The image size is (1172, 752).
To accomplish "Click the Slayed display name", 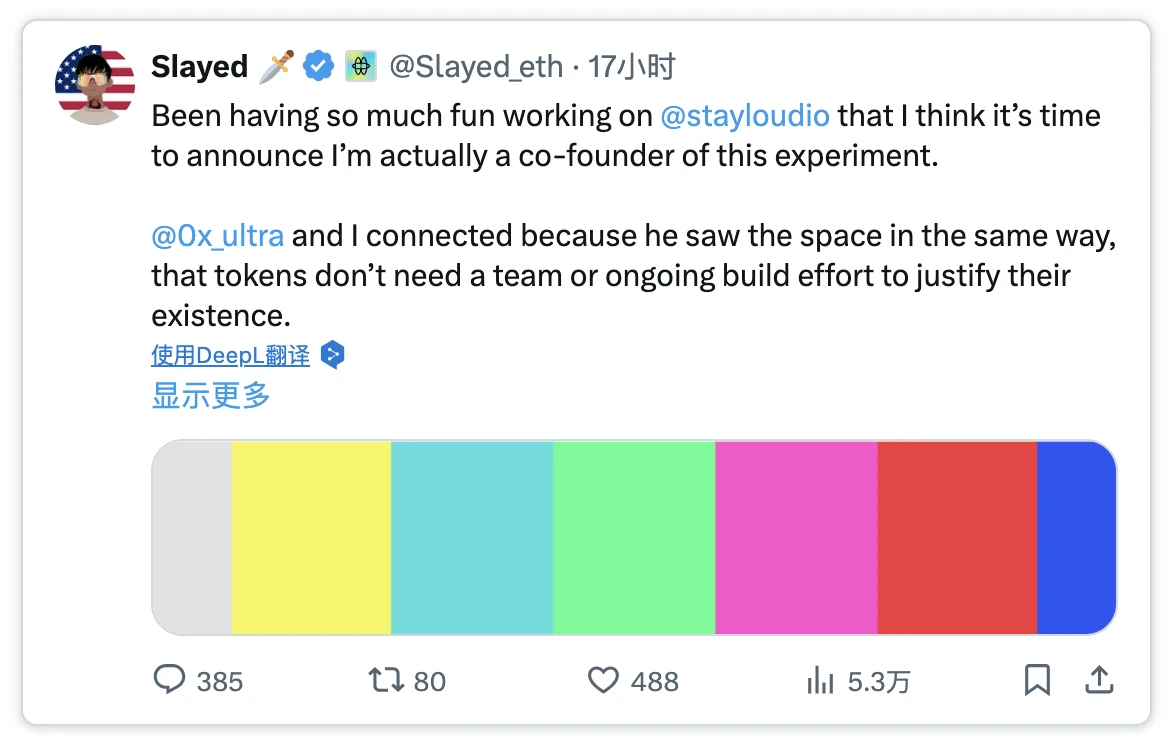I will tap(199, 67).
